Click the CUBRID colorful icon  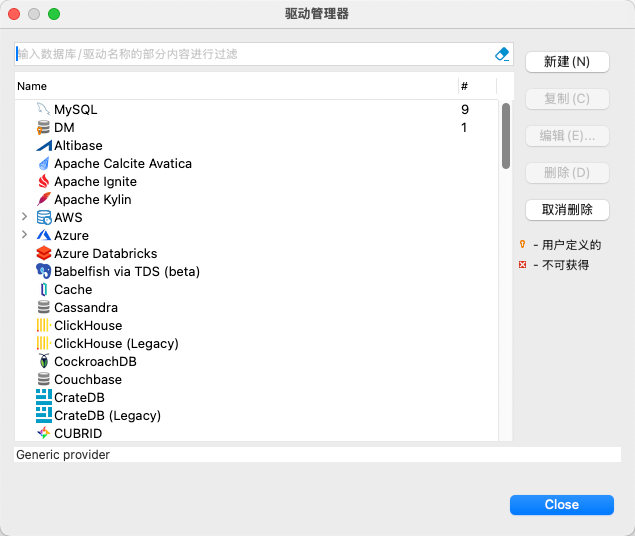coord(43,434)
